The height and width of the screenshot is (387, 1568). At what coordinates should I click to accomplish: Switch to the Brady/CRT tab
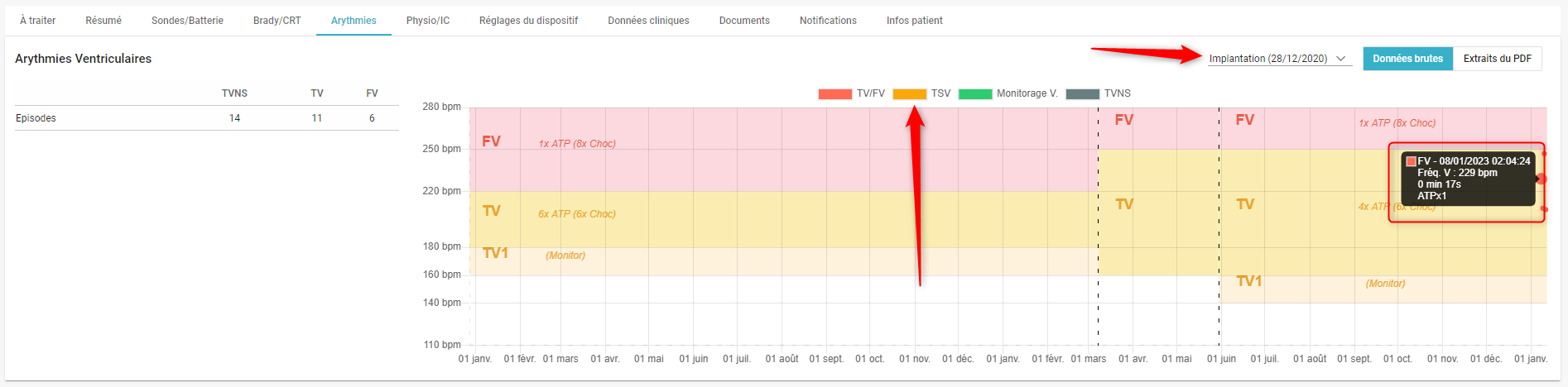[x=277, y=21]
